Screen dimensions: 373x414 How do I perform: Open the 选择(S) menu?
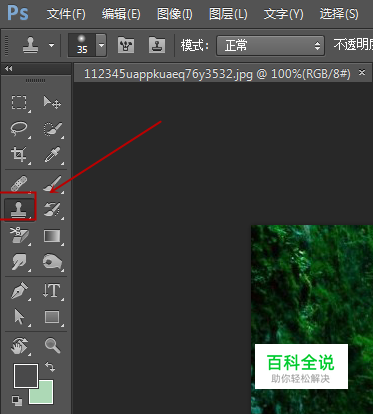pyautogui.click(x=339, y=14)
